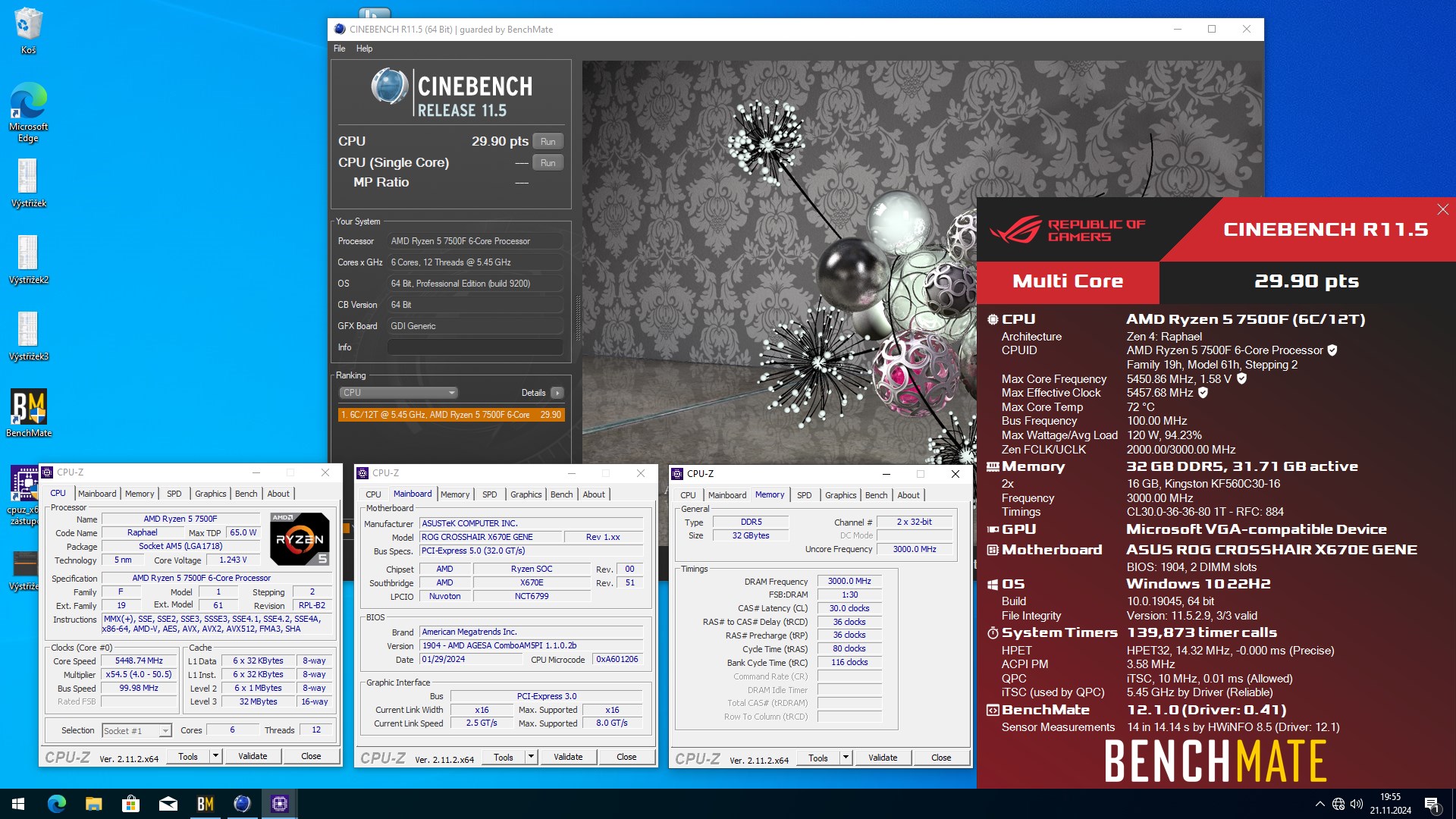Click Validate in first CPU-Z window
Screen dimensions: 1456x819
coord(253,757)
